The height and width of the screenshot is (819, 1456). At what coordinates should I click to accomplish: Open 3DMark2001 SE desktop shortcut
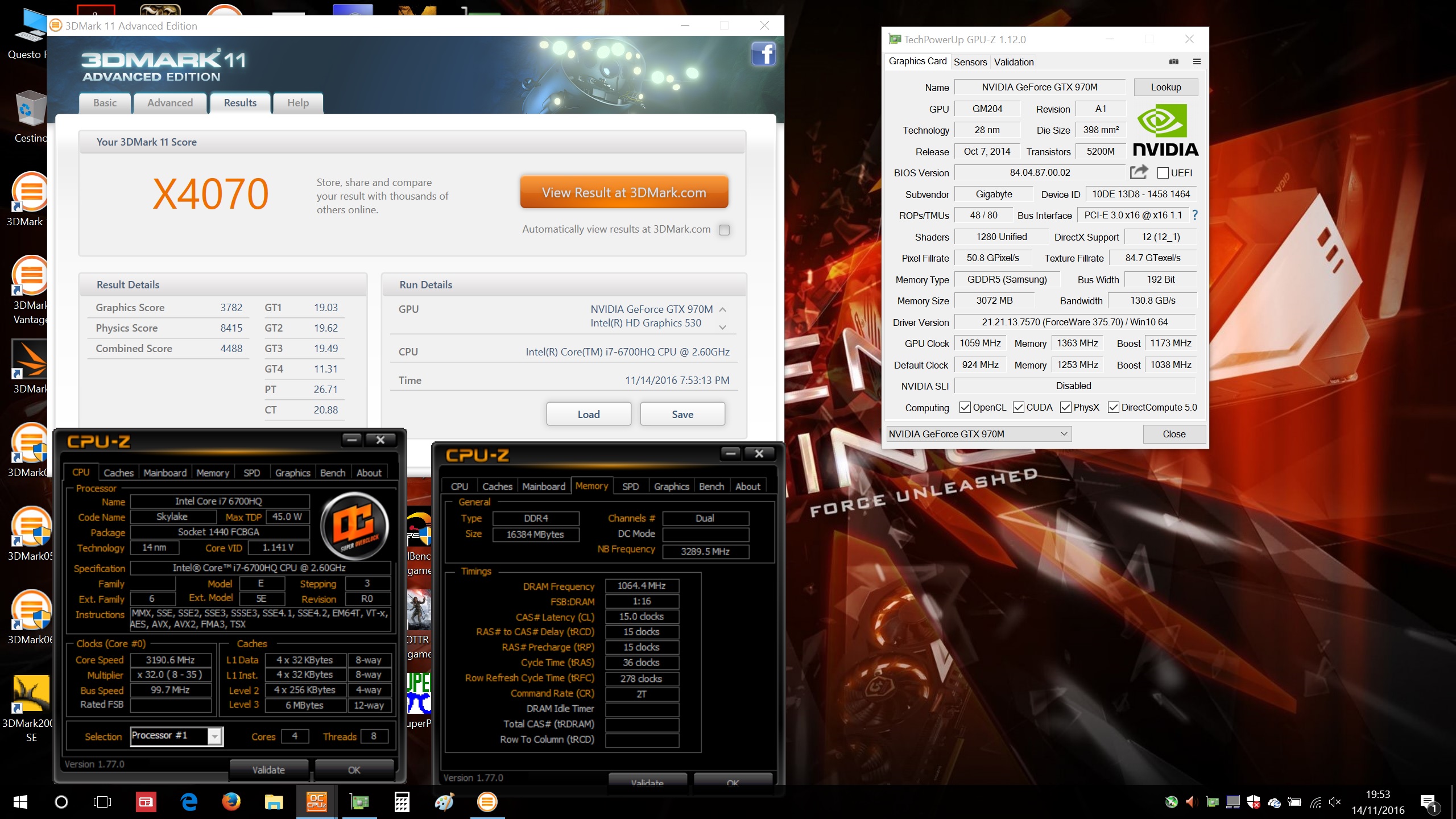[x=30, y=708]
